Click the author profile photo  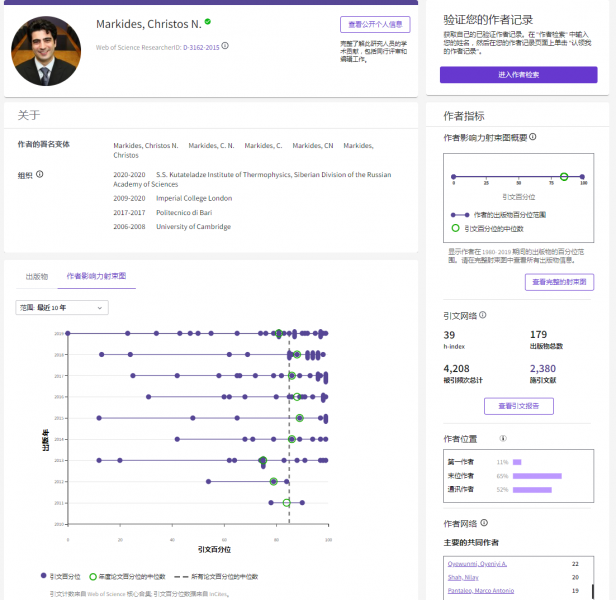[x=47, y=51]
